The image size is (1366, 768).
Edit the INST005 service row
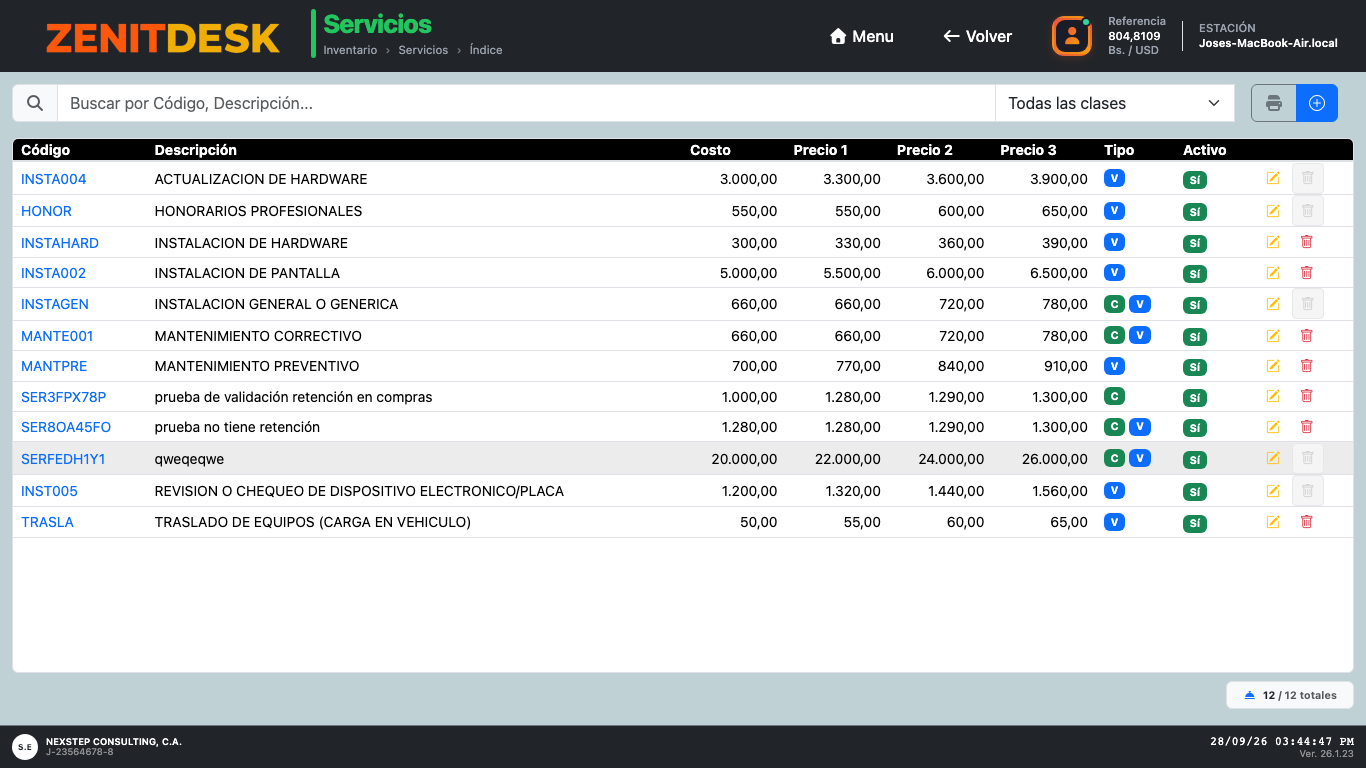click(x=1273, y=491)
